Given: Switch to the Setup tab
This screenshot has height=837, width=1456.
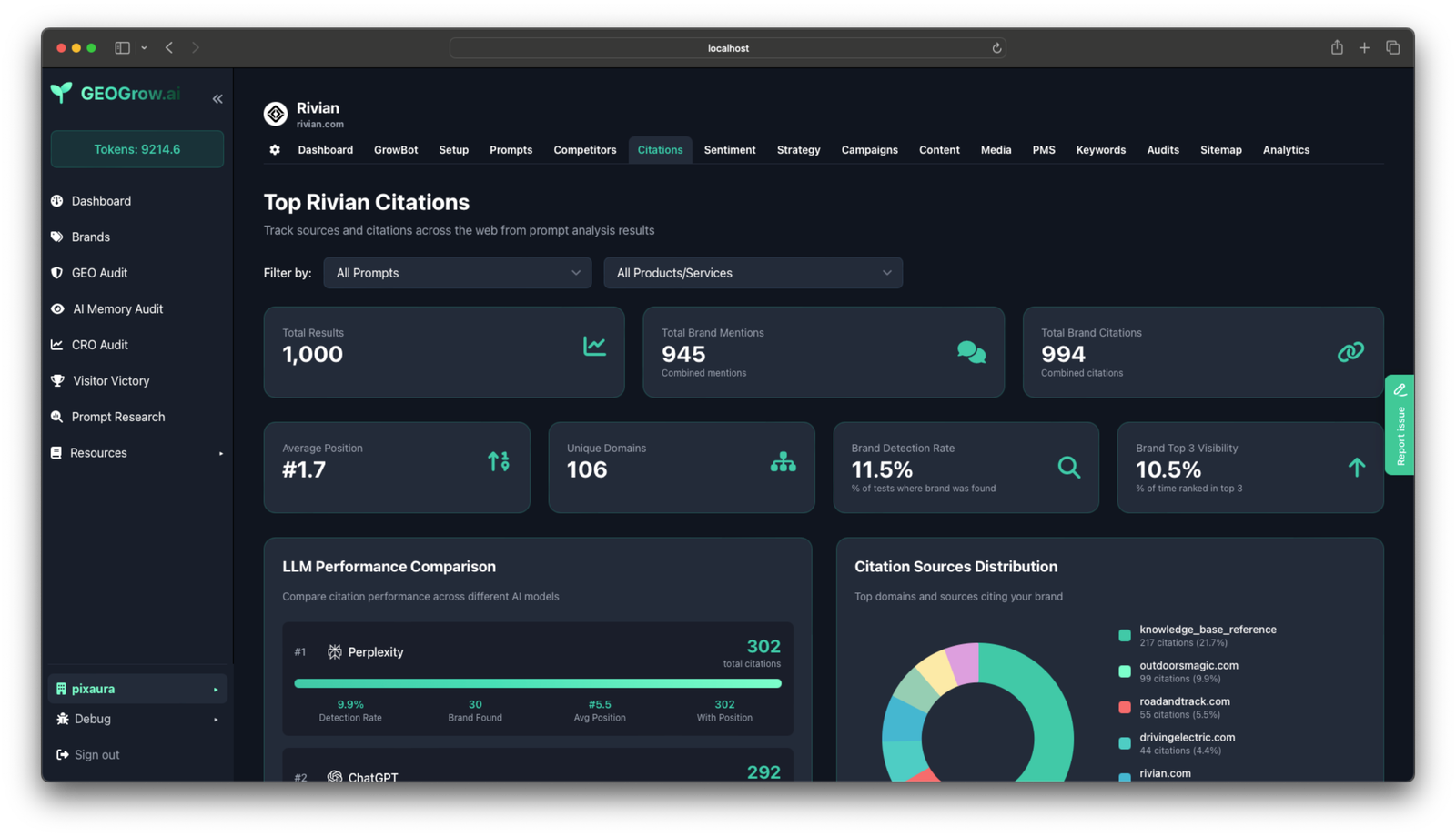Looking at the screenshot, I should (x=453, y=150).
